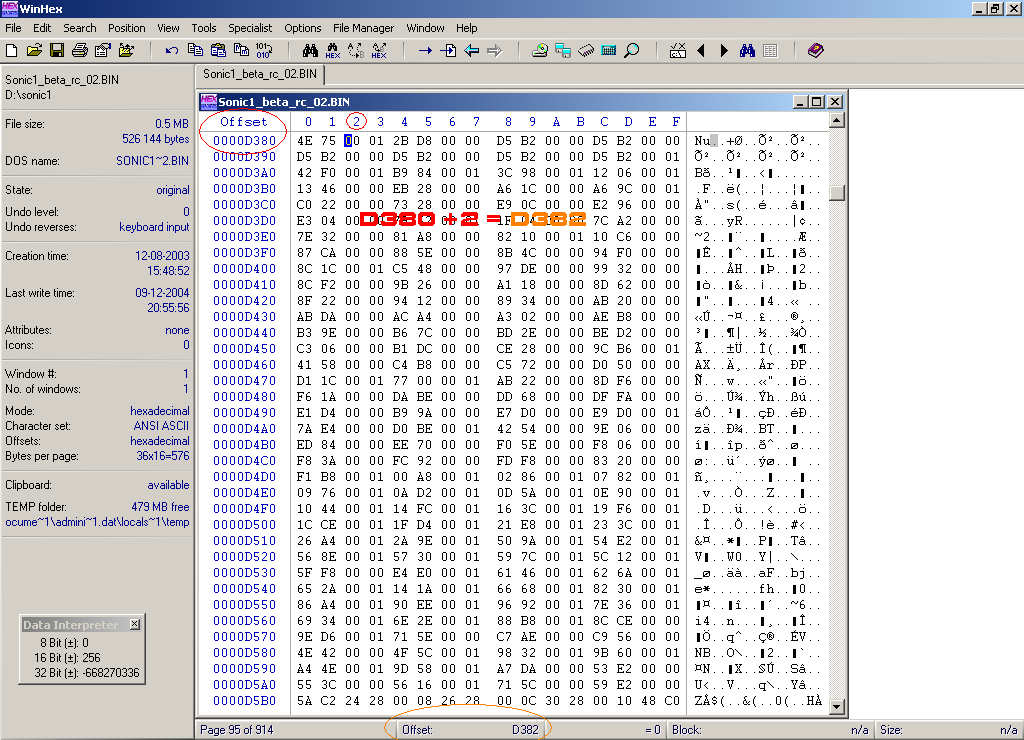Click the magnifying glass Analyze icon
This screenshot has width=1024, height=740.
click(x=632, y=50)
